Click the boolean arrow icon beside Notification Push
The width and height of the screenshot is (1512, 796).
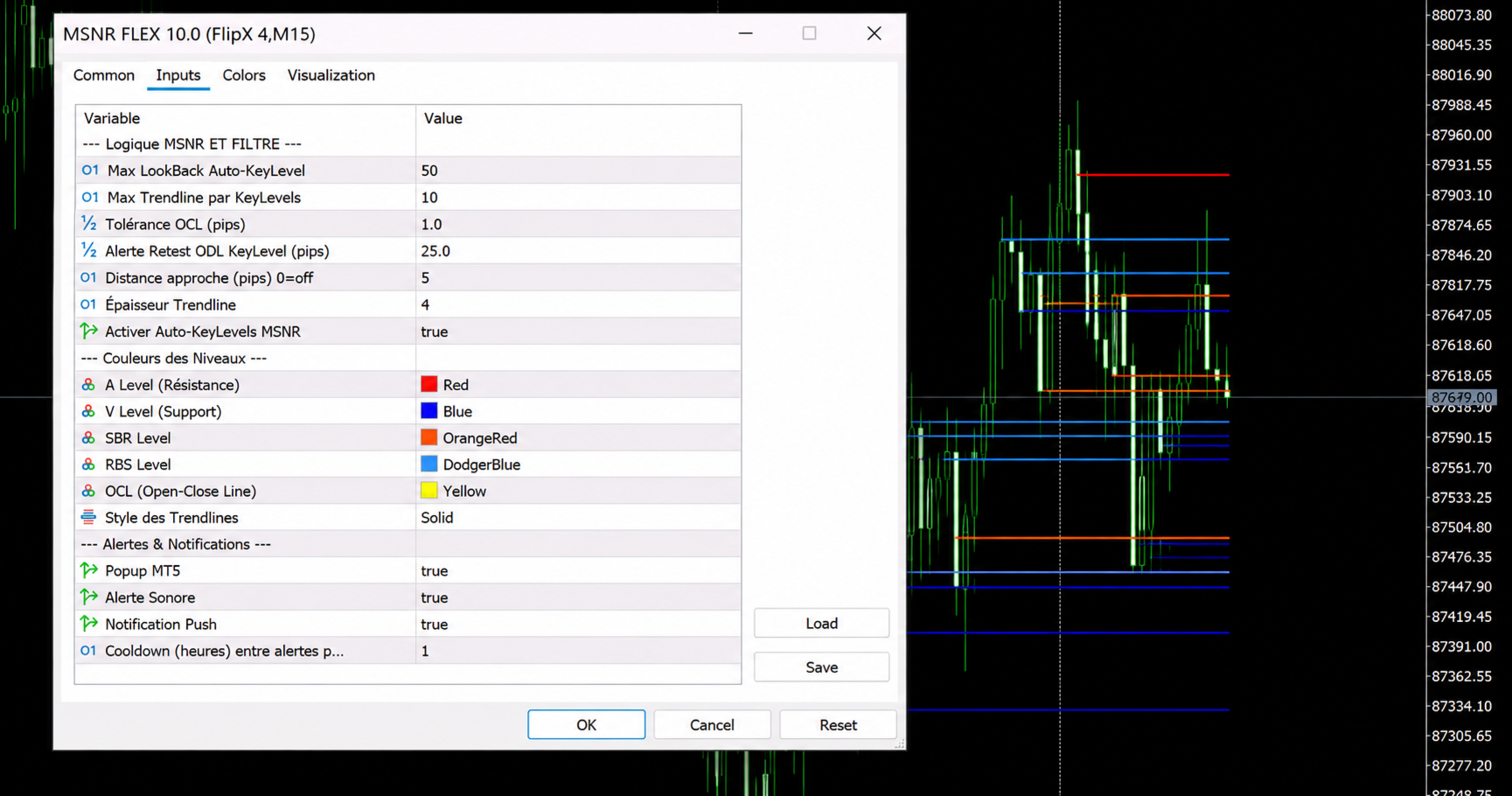click(x=88, y=624)
